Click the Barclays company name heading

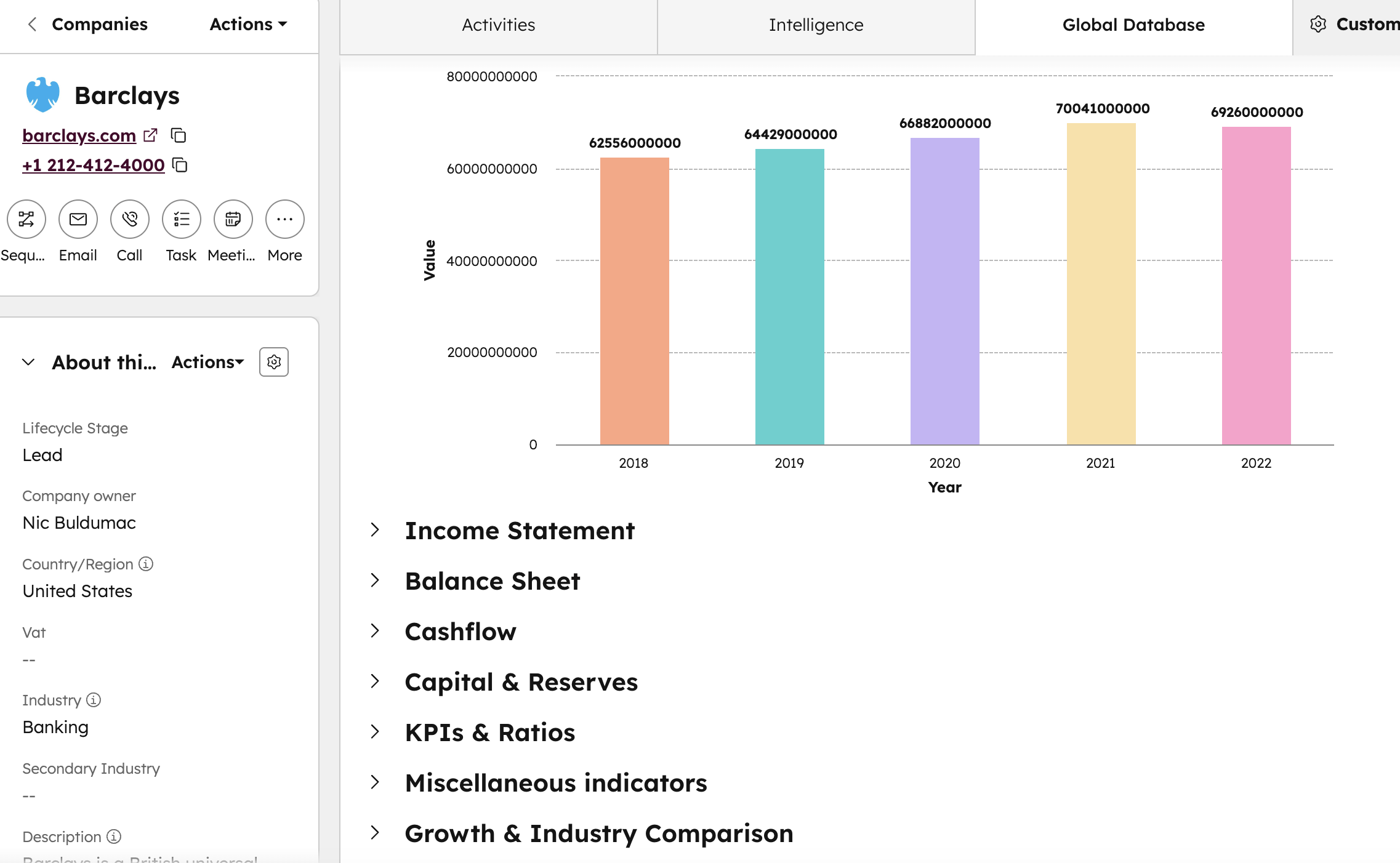pyautogui.click(x=127, y=95)
